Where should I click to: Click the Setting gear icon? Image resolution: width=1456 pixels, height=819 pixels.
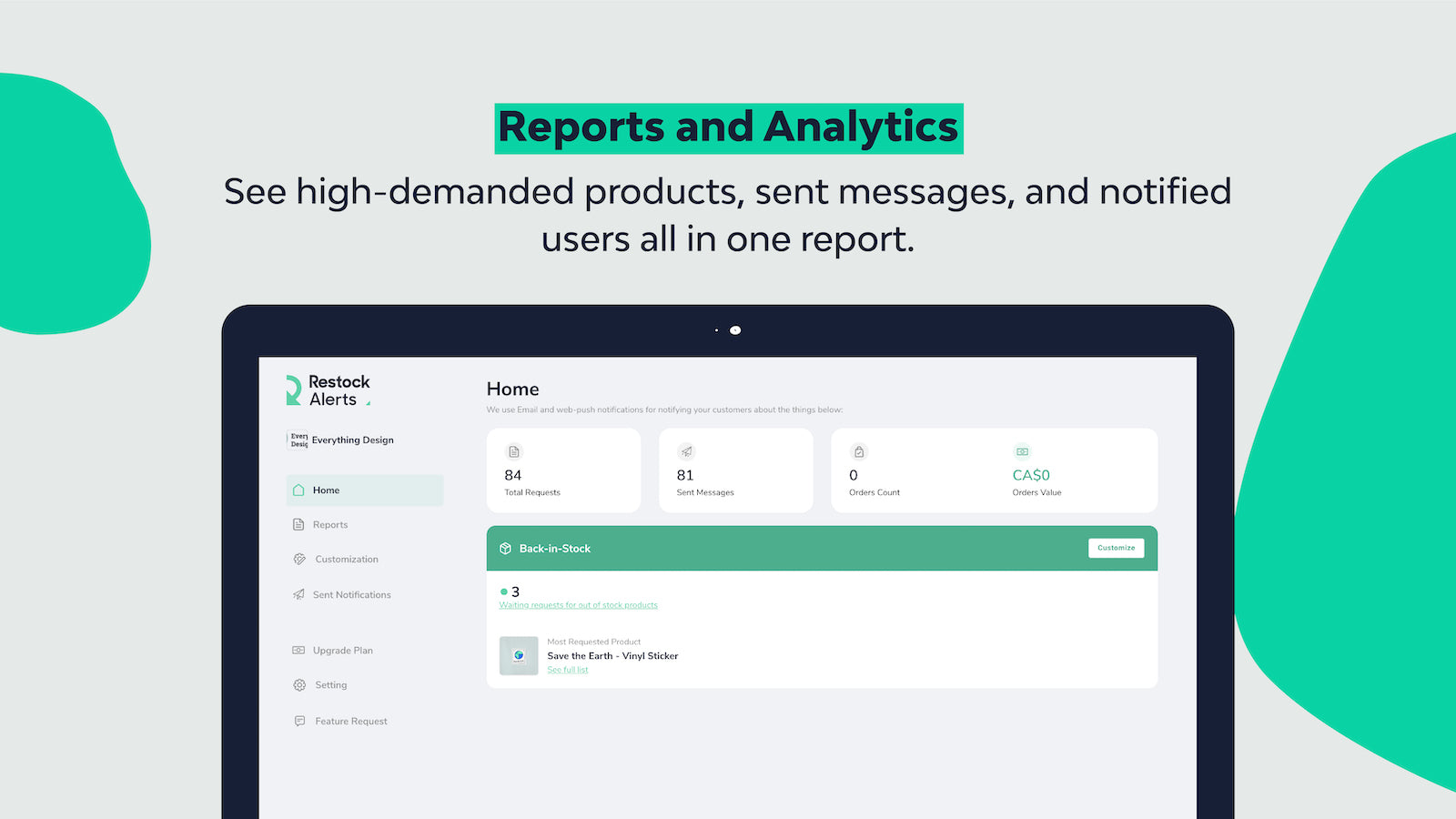[299, 685]
